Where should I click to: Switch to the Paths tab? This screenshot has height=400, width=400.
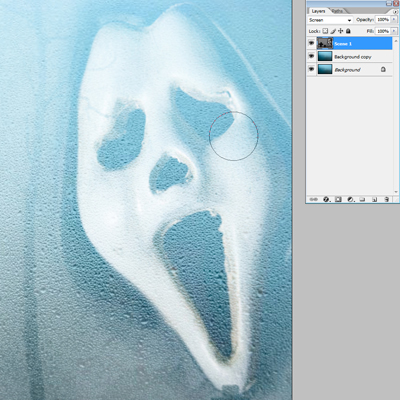(337, 11)
